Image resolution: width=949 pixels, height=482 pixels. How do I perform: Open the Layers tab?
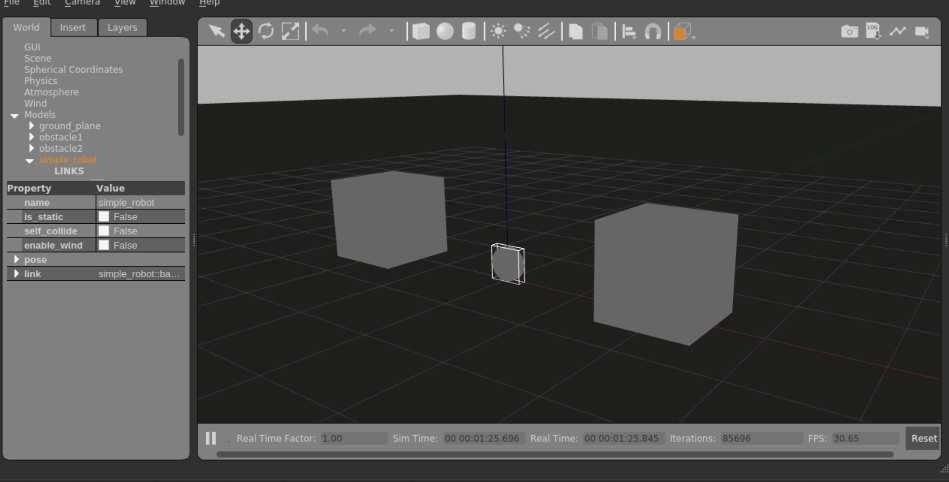pyautogui.click(x=122, y=27)
